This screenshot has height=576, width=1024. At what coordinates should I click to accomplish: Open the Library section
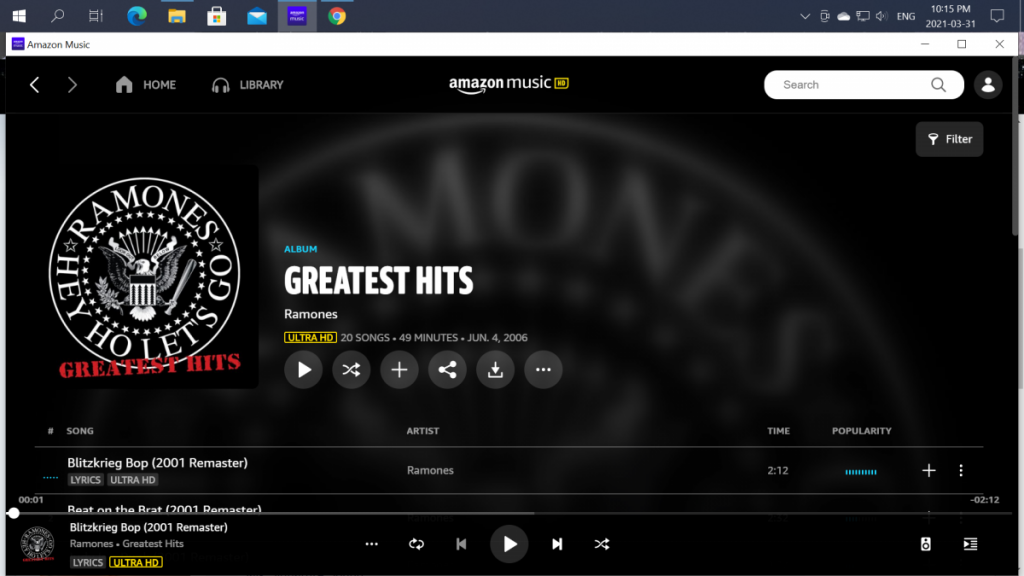pyautogui.click(x=248, y=85)
